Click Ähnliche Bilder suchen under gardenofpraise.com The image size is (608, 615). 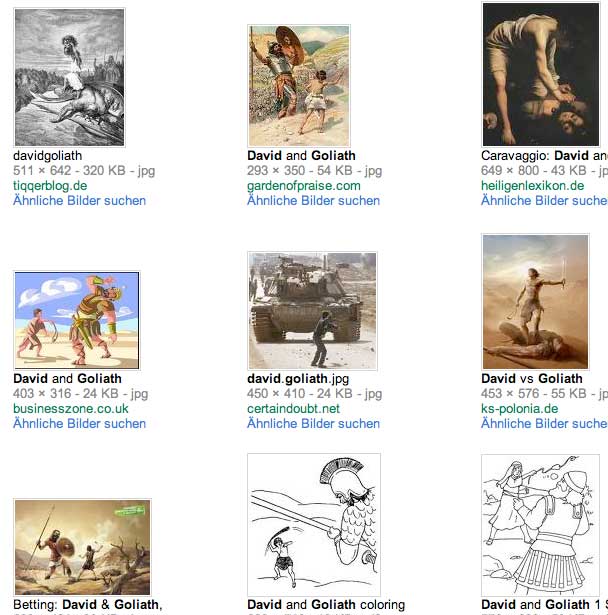coord(313,200)
